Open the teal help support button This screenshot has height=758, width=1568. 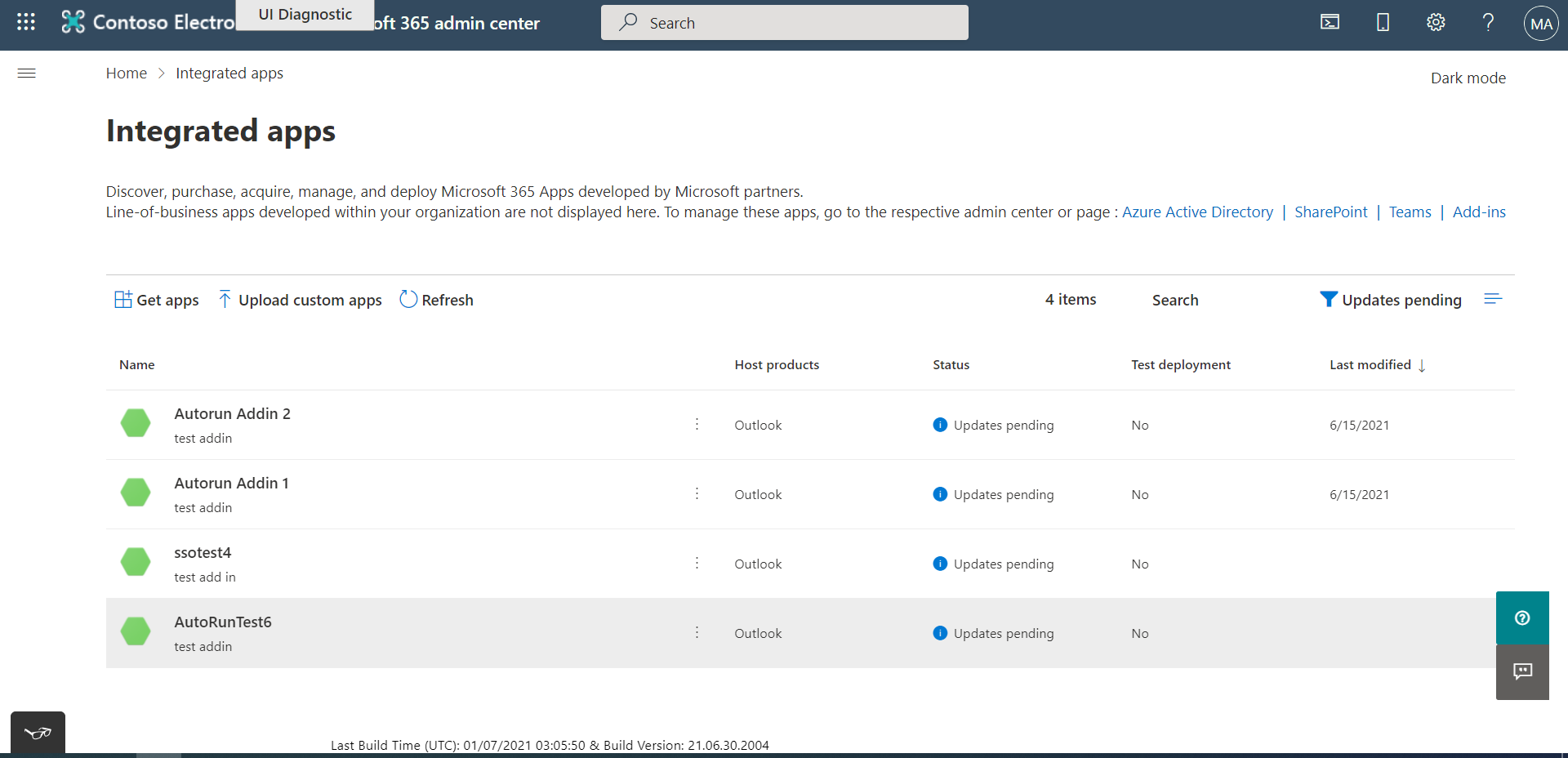(1522, 618)
